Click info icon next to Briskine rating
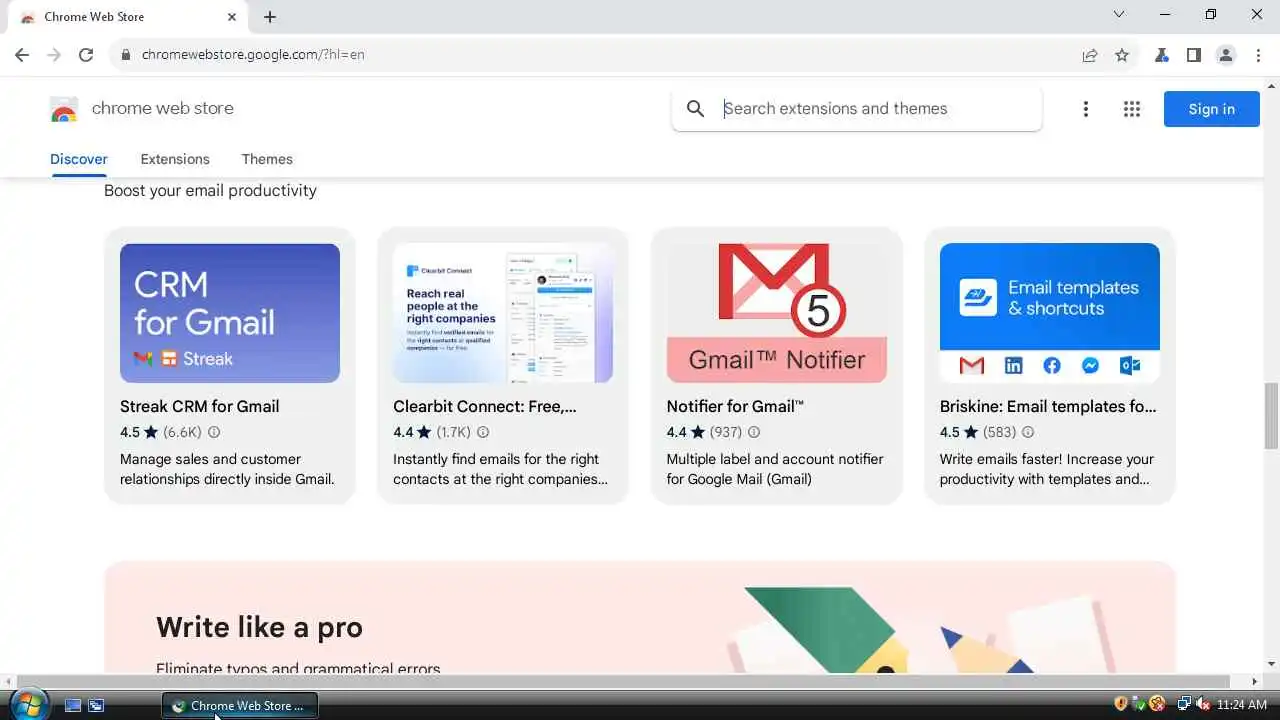The height and width of the screenshot is (720, 1280). [x=1028, y=433]
